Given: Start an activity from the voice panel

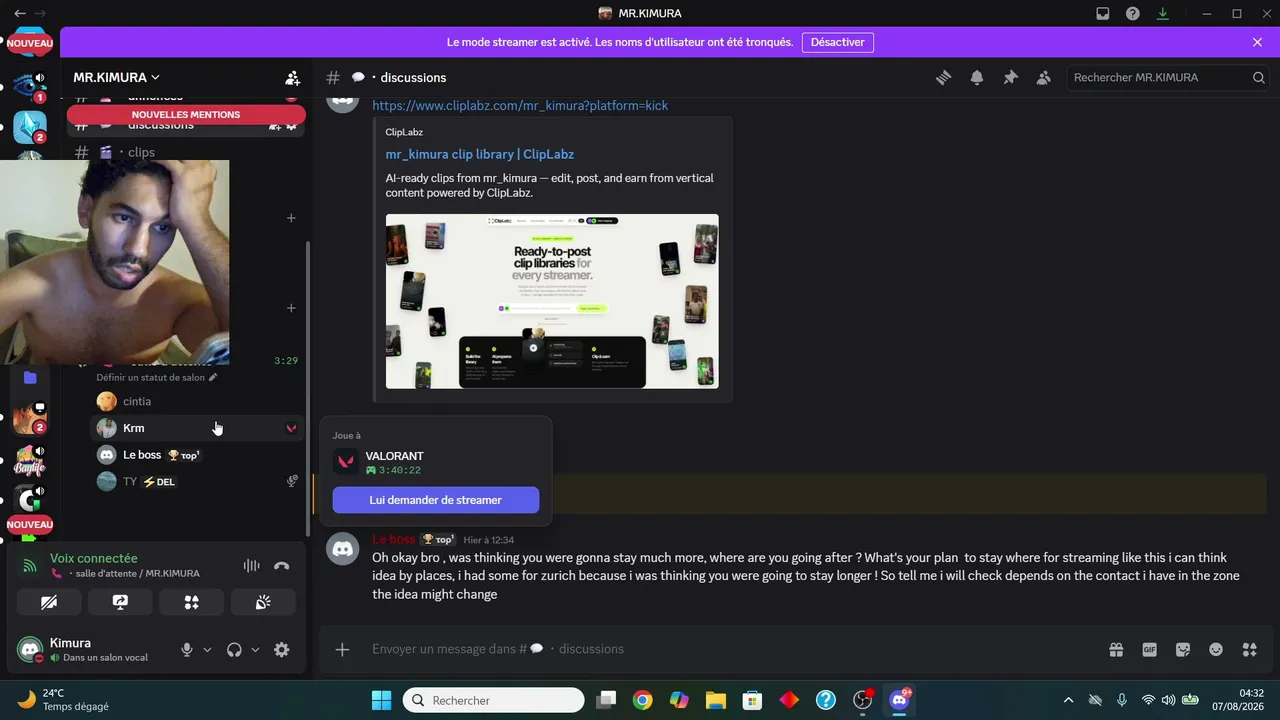Looking at the screenshot, I should (x=191, y=602).
